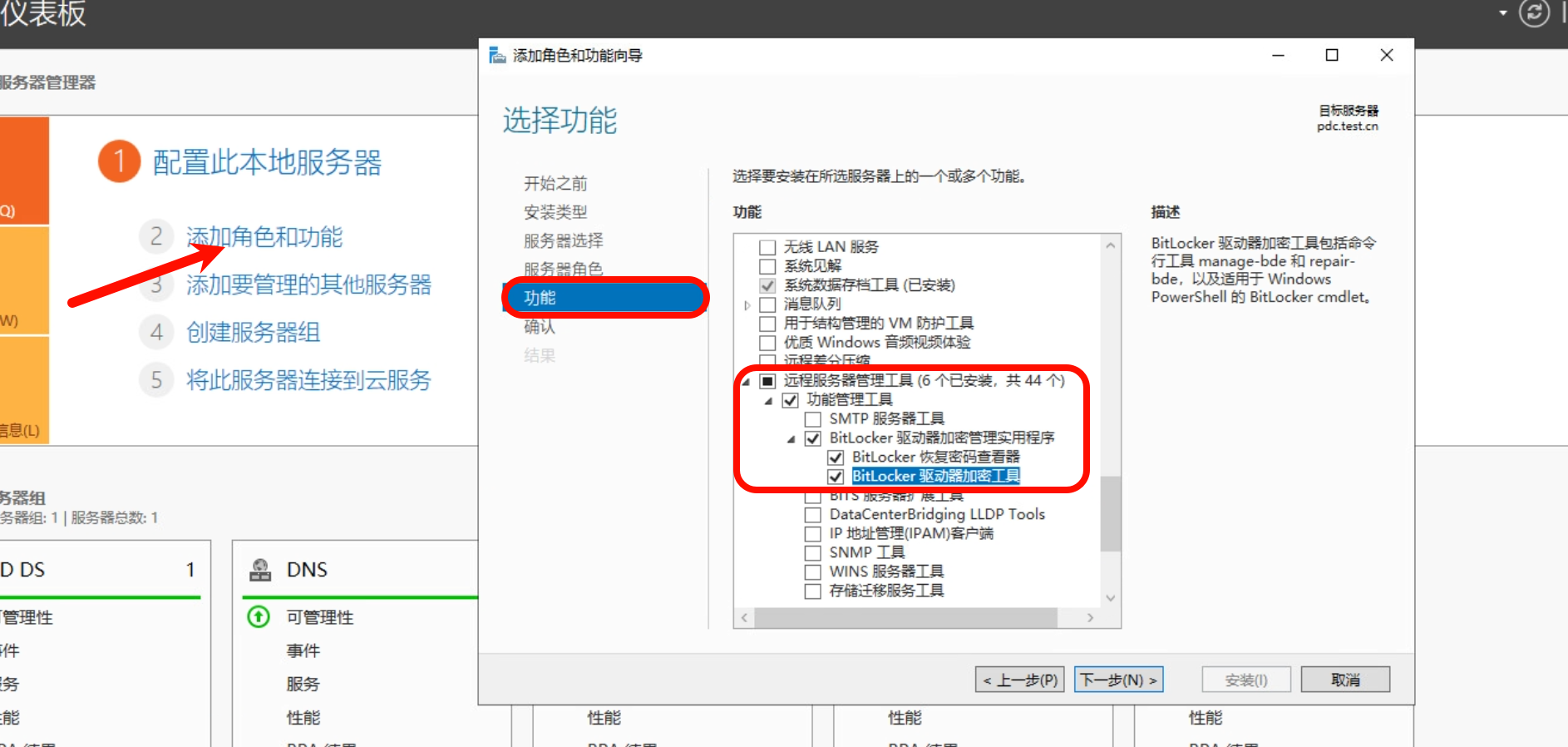Click the refresh icon in Server Manager header
This screenshot has width=1568, height=747.
pyautogui.click(x=1534, y=12)
